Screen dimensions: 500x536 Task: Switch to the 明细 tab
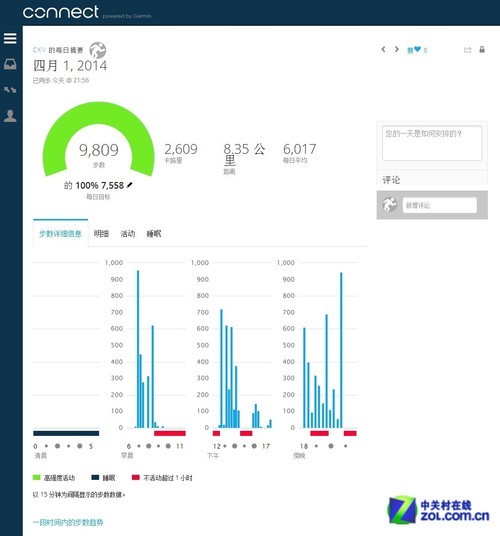click(x=101, y=233)
